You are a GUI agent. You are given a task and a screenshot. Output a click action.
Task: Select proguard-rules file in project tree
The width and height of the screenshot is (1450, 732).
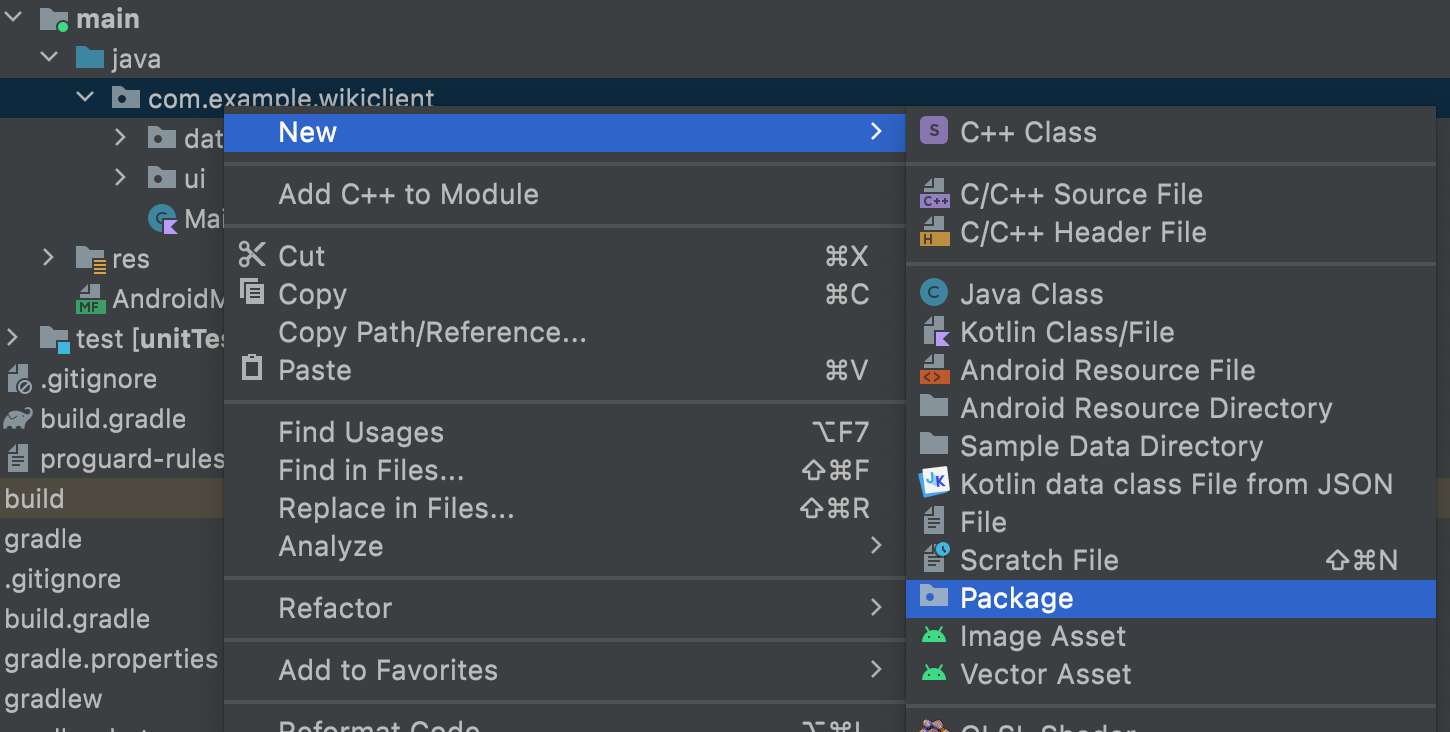[130, 459]
